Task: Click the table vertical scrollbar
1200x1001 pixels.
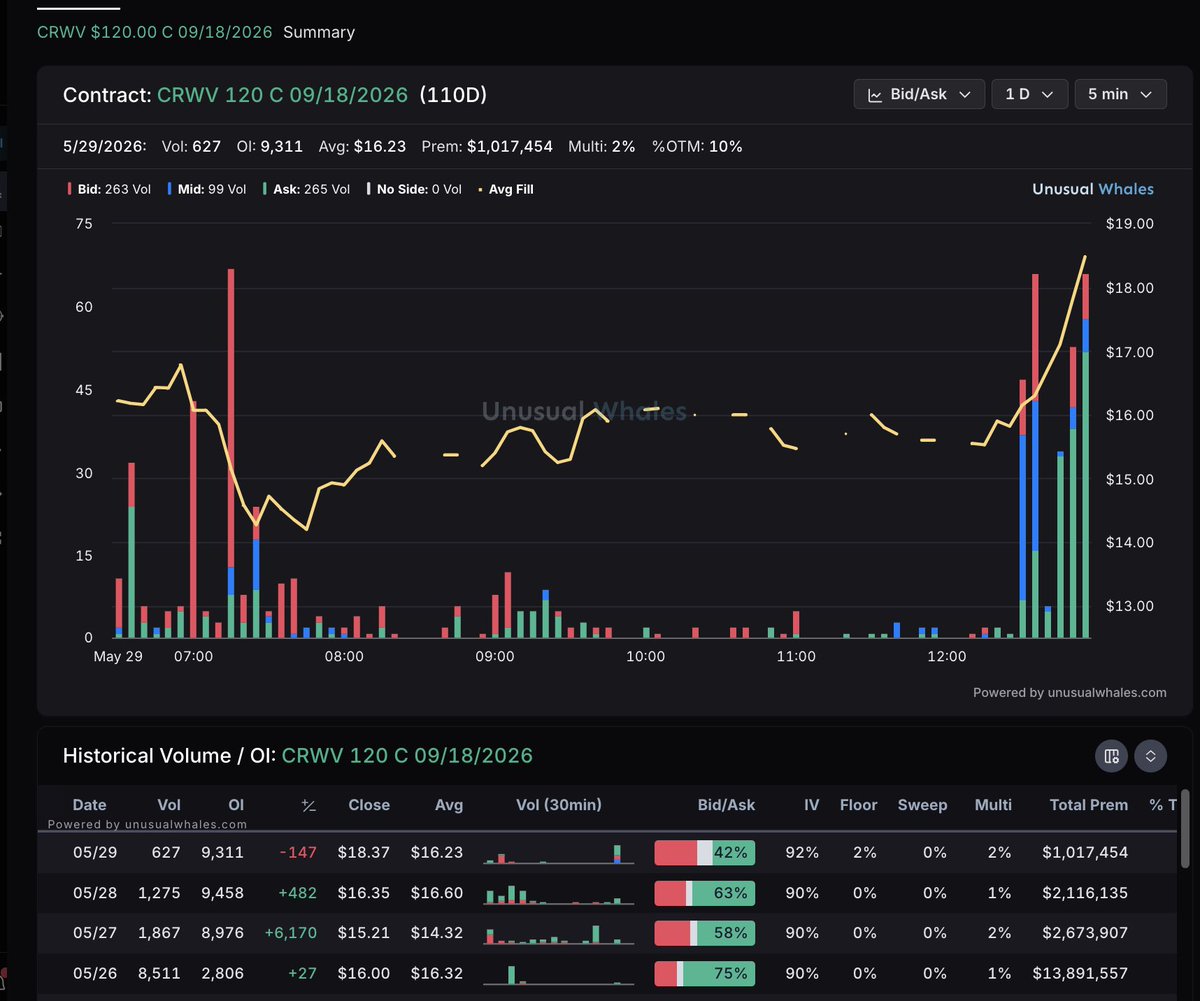Action: pyautogui.click(x=1186, y=830)
